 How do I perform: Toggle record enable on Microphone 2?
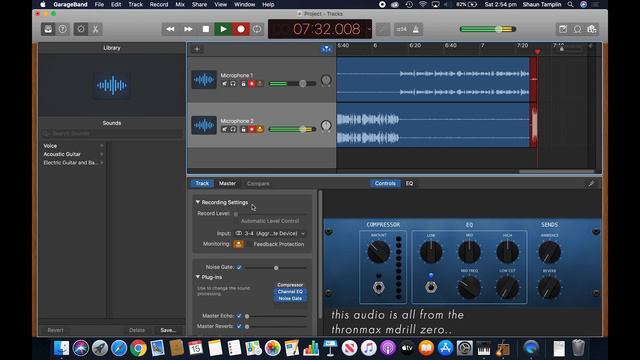point(251,129)
